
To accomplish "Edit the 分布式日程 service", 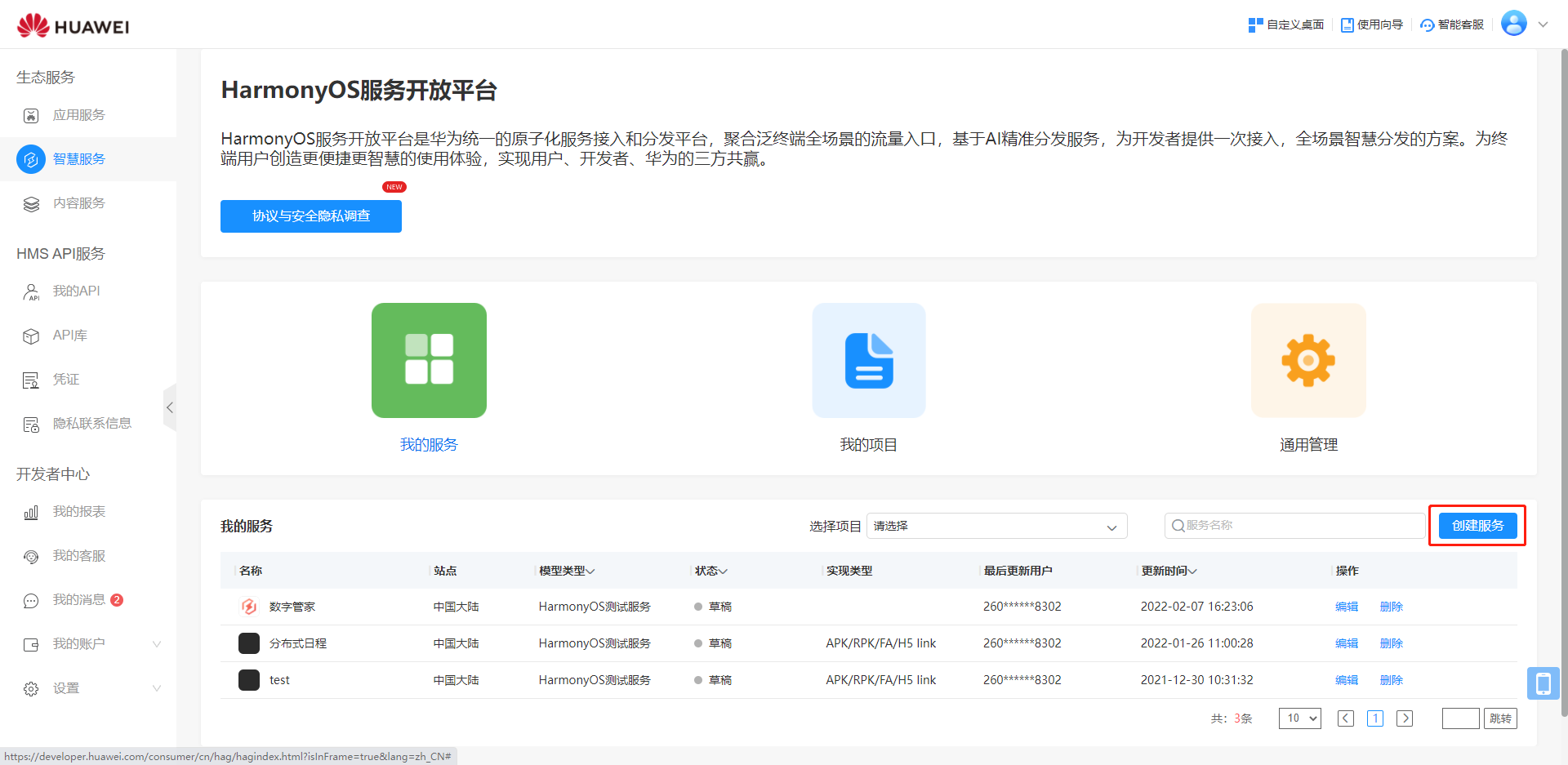I will 1347,643.
